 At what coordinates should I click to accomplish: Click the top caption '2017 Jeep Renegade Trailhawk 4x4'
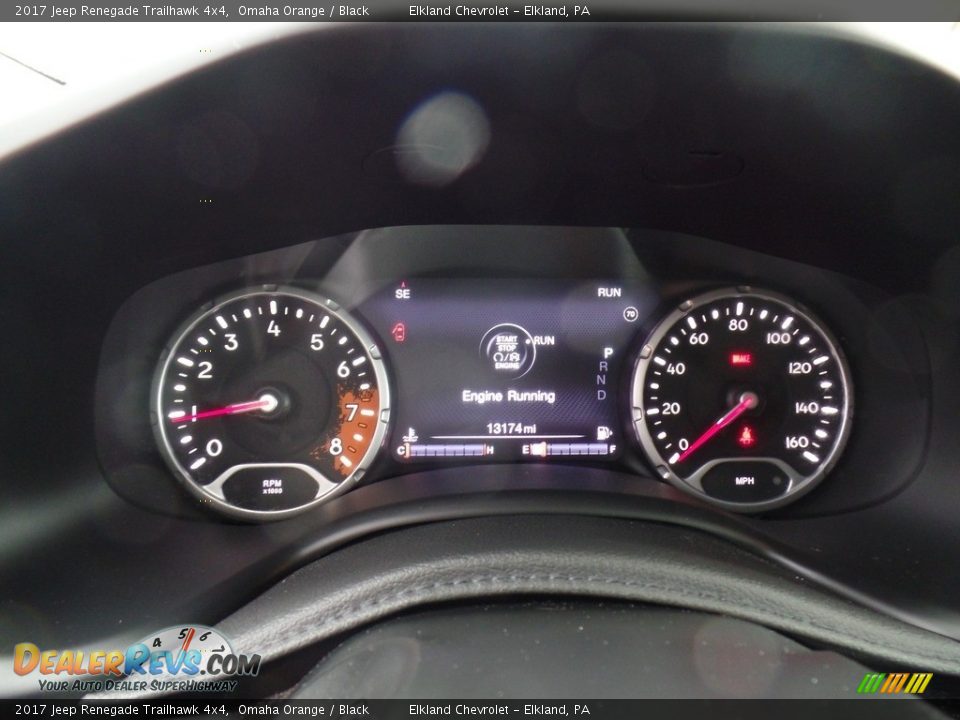coord(122,10)
